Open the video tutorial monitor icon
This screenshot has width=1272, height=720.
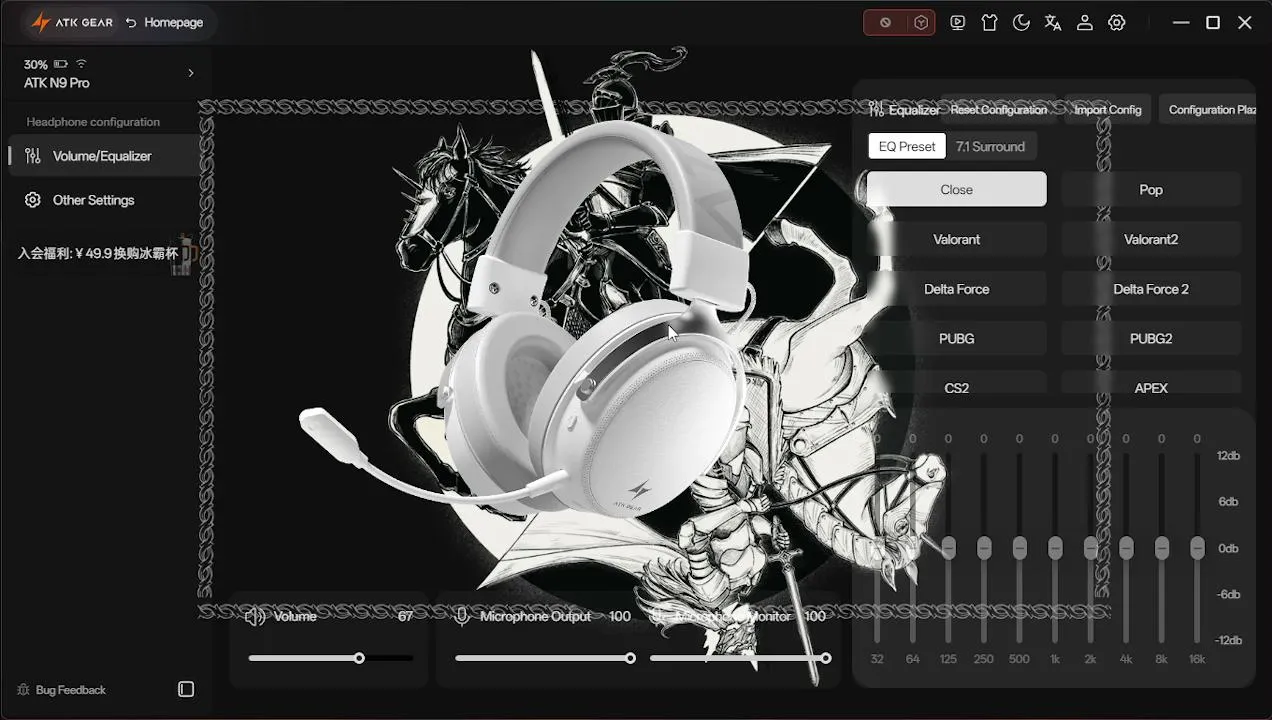(x=958, y=22)
